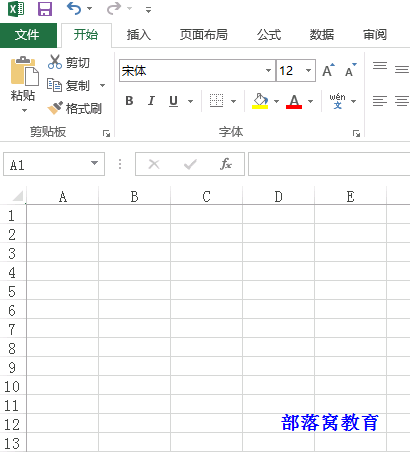Select cell B3 in the grid
Viewport: 410px width, 452px height.
(x=135, y=252)
